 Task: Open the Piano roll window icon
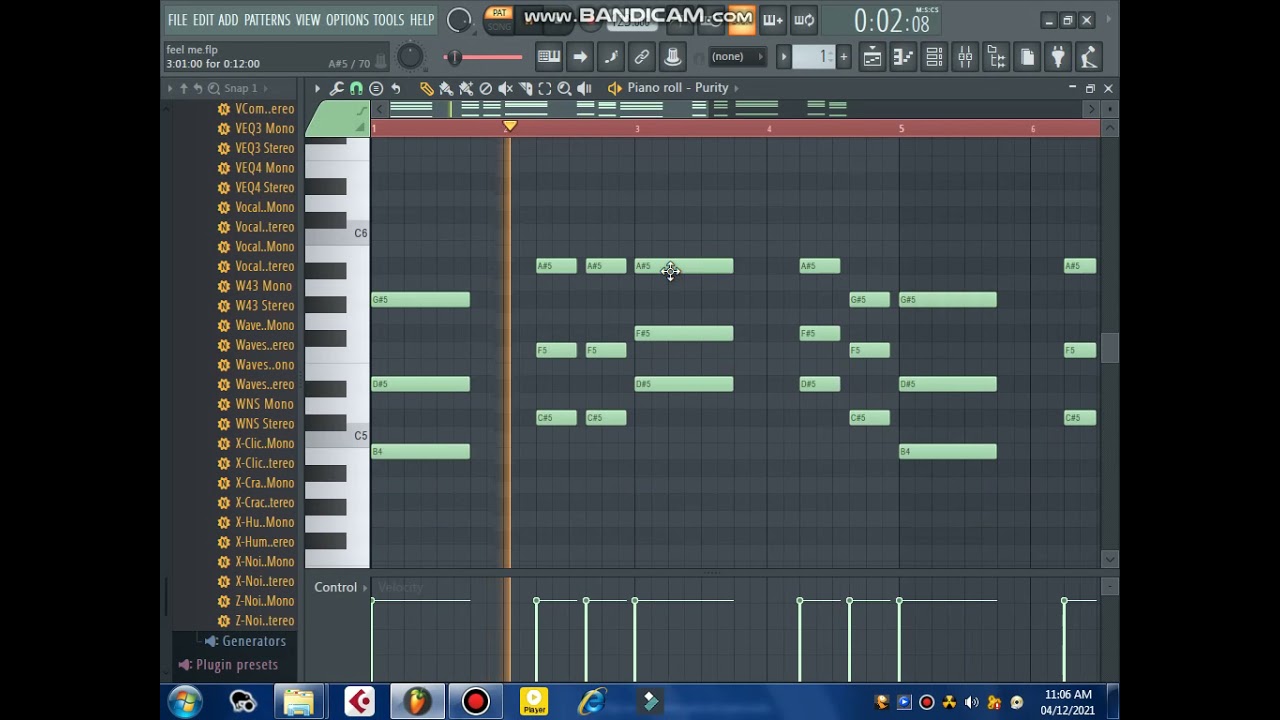(903, 57)
